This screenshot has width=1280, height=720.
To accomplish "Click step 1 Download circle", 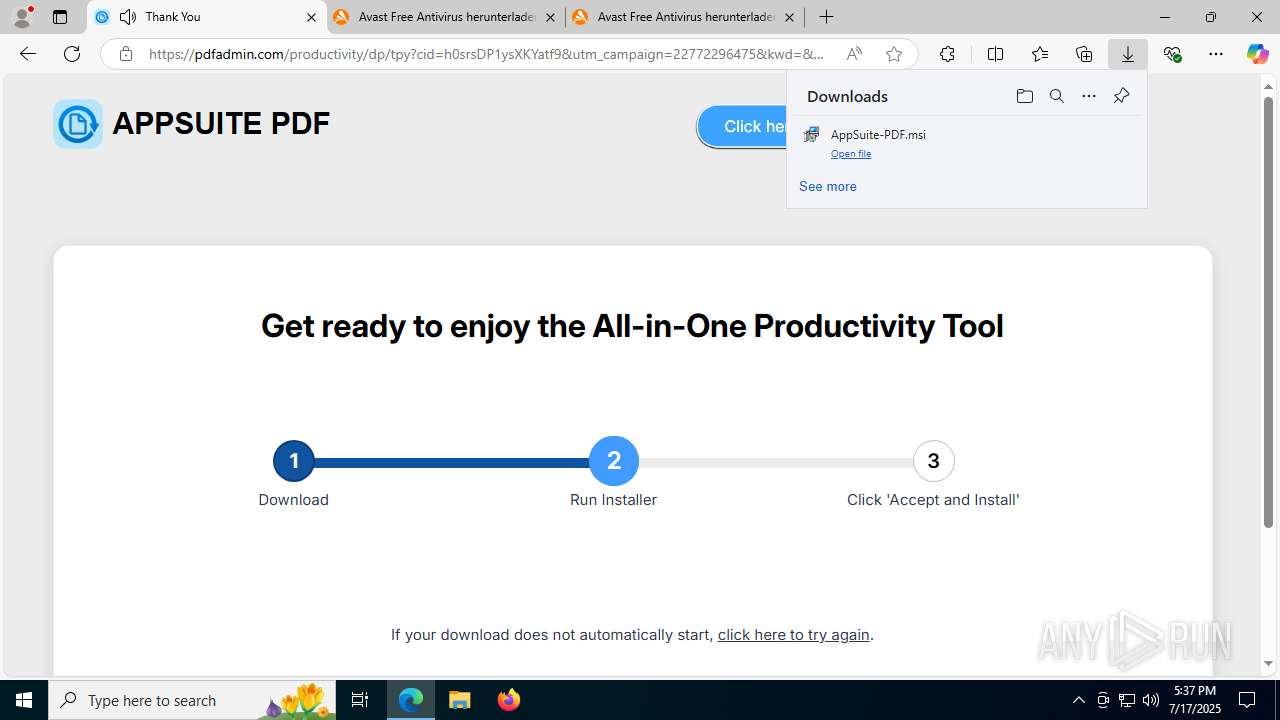I will 293,461.
